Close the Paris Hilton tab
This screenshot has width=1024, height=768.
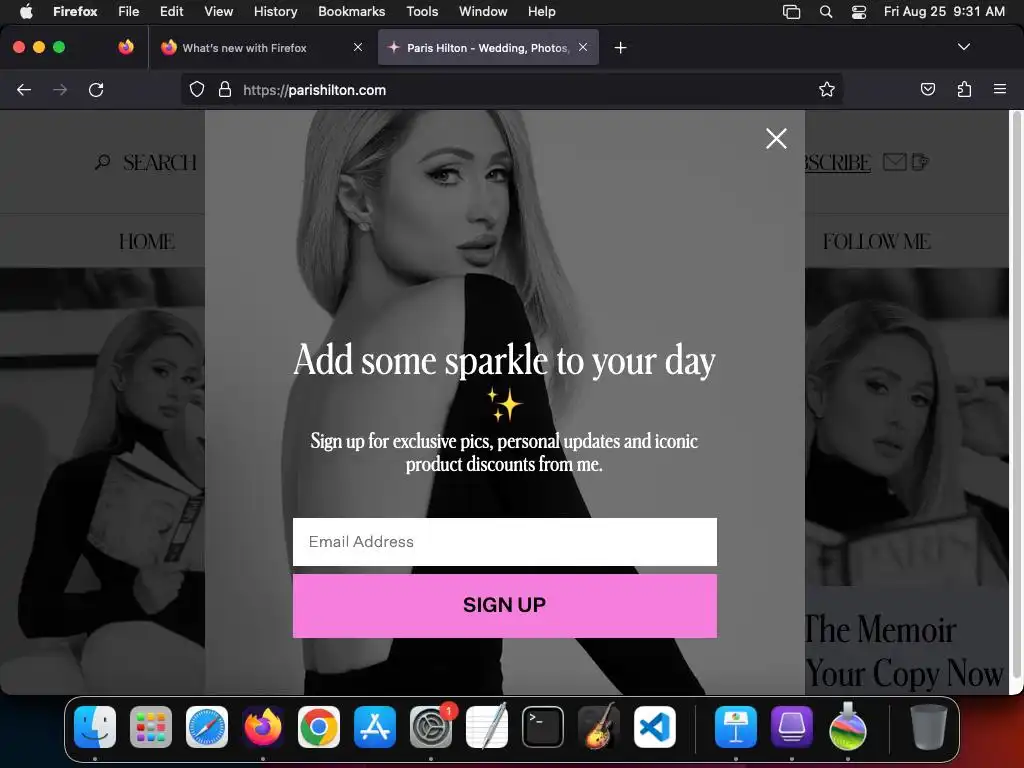point(583,47)
